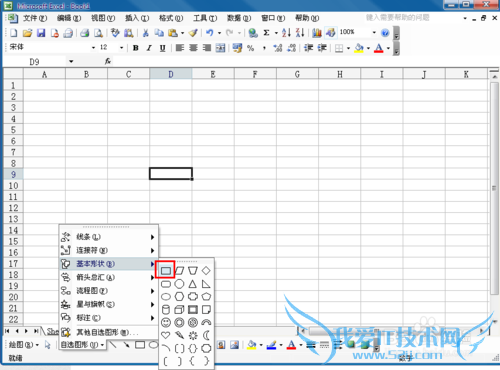Toggle Italic formatting
Image resolution: width=500 pixels, height=370 pixels.
149,48
